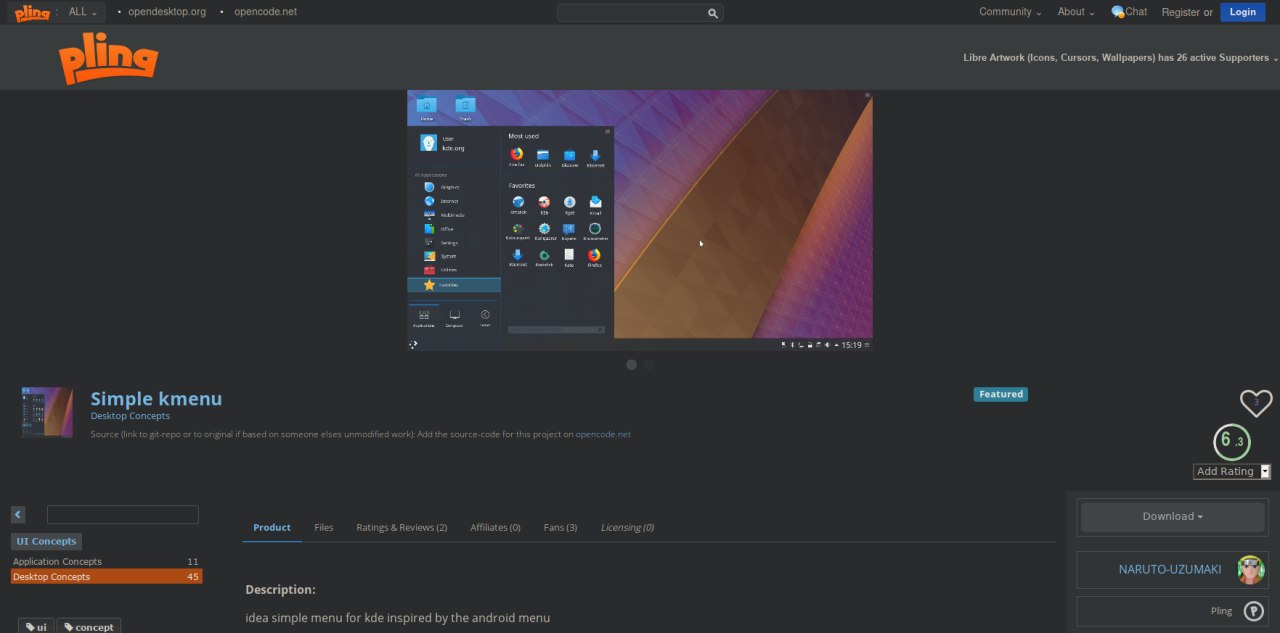Image resolution: width=1280 pixels, height=633 pixels.
Task: Open the ALL category dropdown
Action: point(83,12)
